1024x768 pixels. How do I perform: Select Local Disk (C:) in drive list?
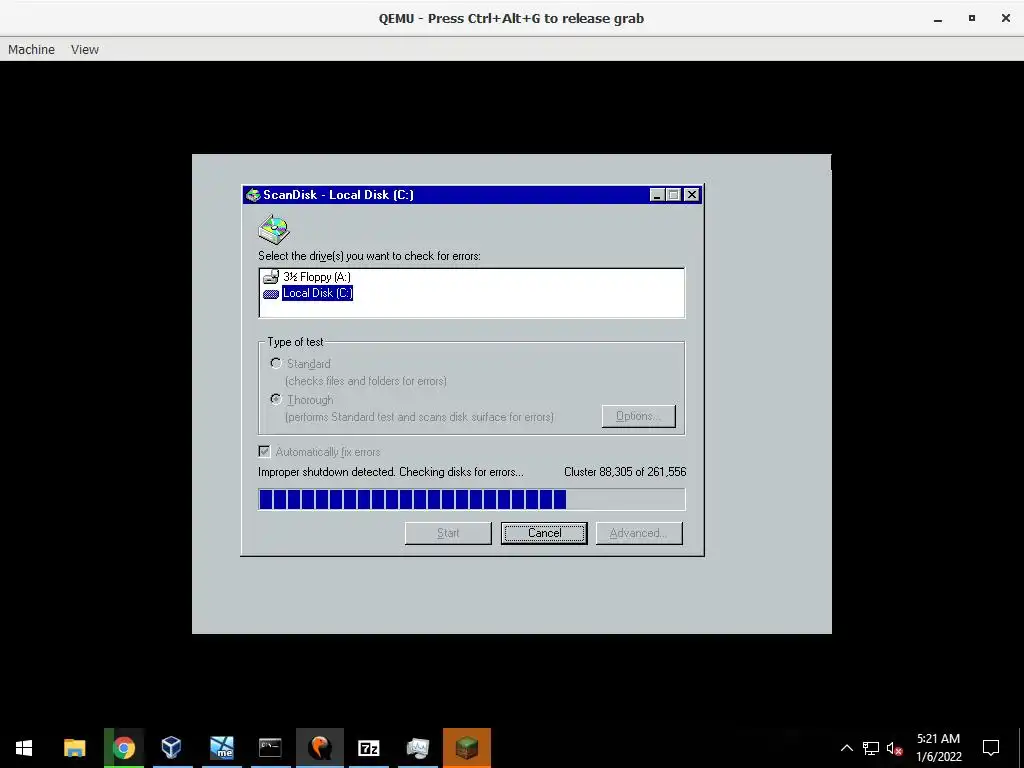click(x=317, y=293)
